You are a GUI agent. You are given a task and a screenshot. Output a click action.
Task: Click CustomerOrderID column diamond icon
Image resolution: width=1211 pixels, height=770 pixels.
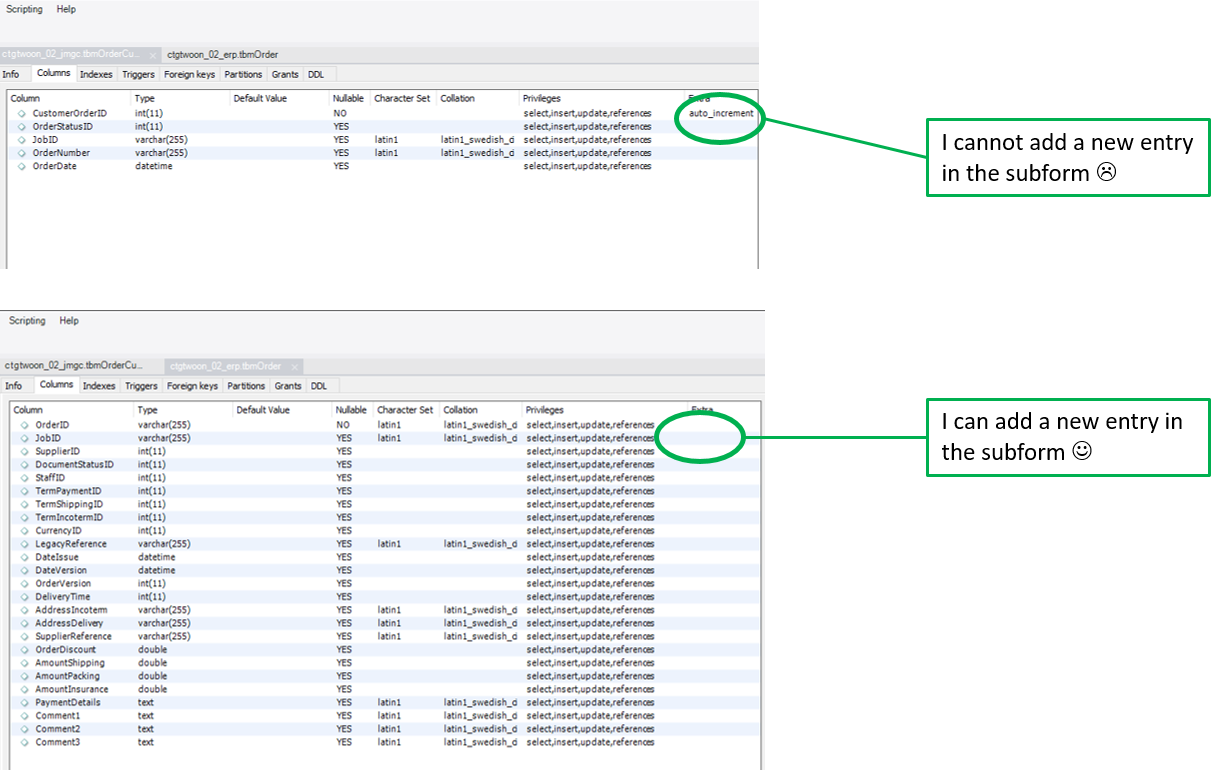pos(22,114)
